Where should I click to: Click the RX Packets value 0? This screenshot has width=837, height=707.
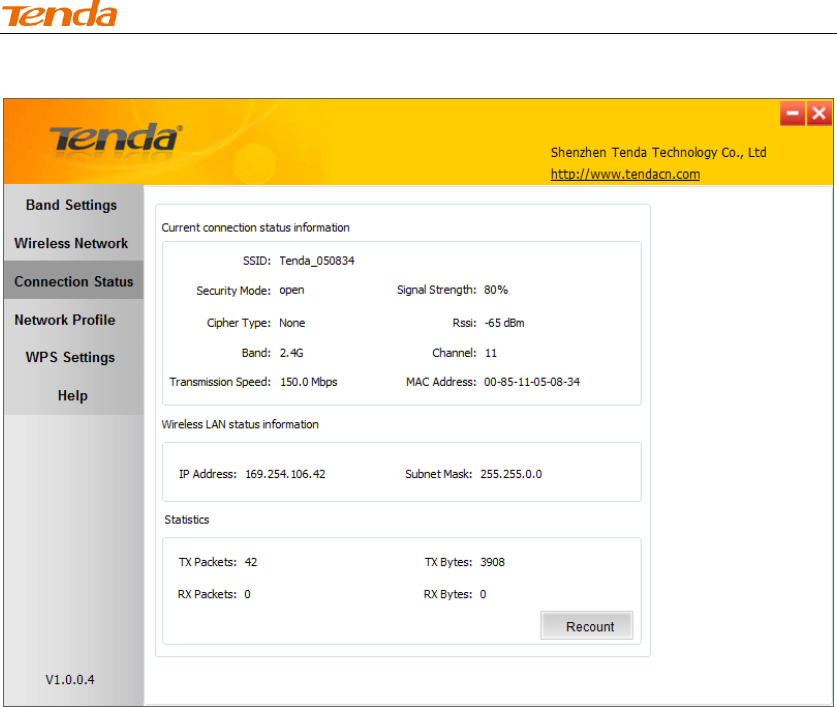coord(247,594)
